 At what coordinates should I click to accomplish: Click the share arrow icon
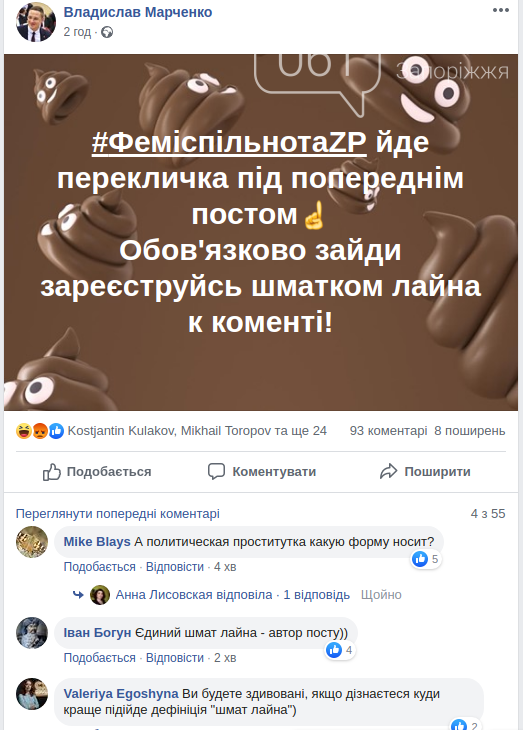(x=388, y=472)
